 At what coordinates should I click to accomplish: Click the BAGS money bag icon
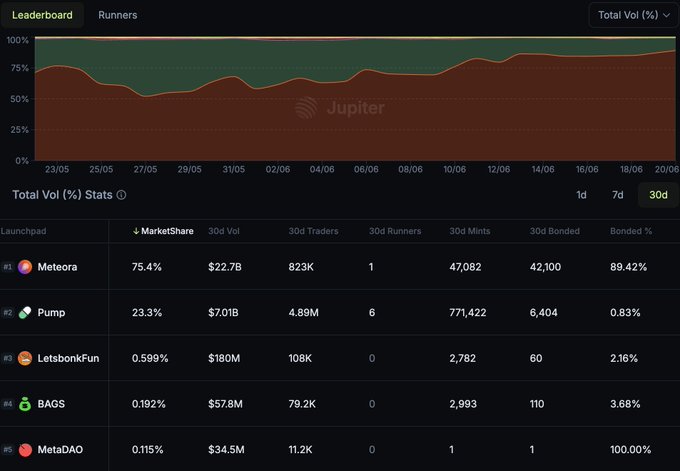click(x=25, y=404)
